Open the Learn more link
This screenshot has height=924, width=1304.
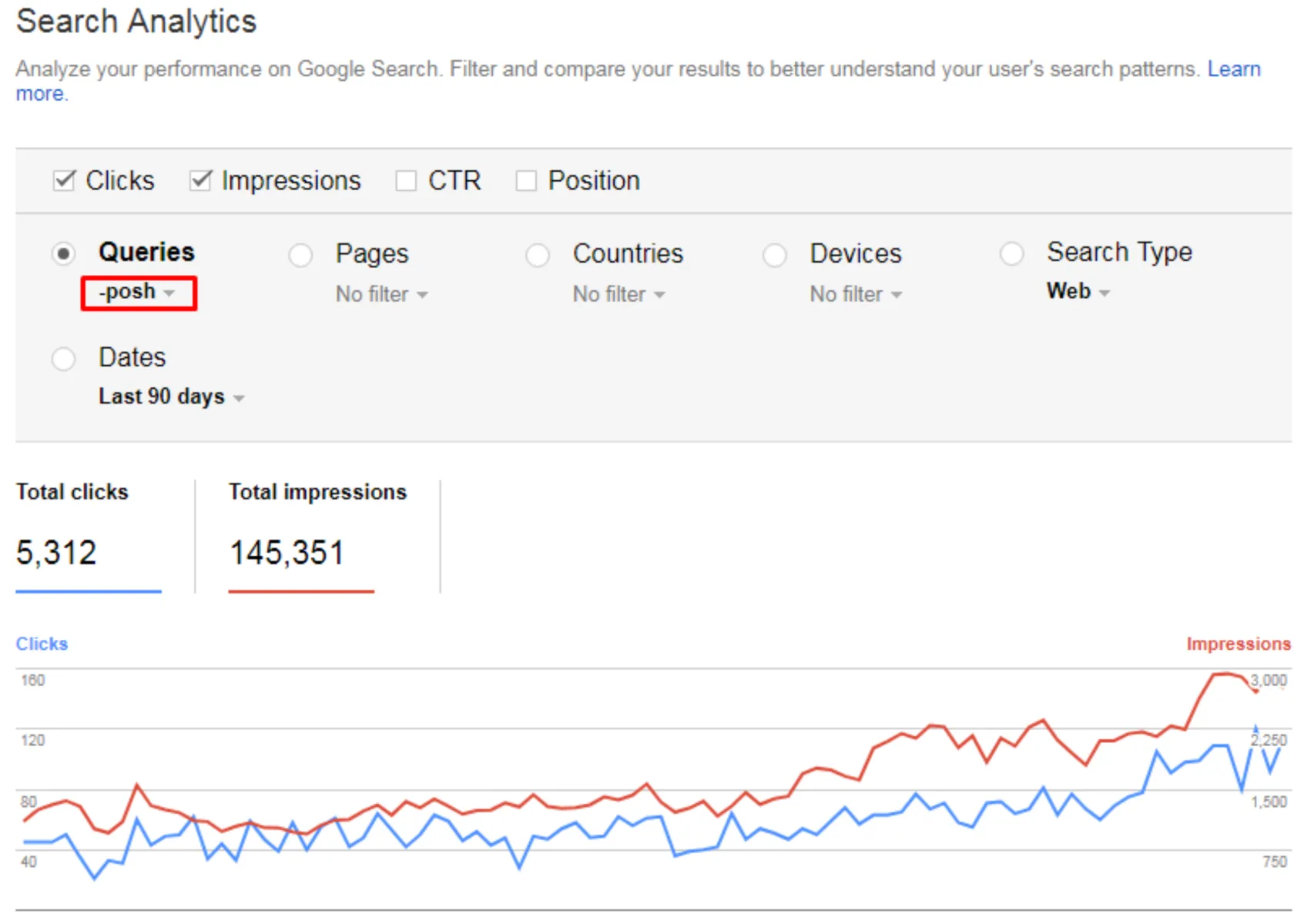tap(1233, 69)
